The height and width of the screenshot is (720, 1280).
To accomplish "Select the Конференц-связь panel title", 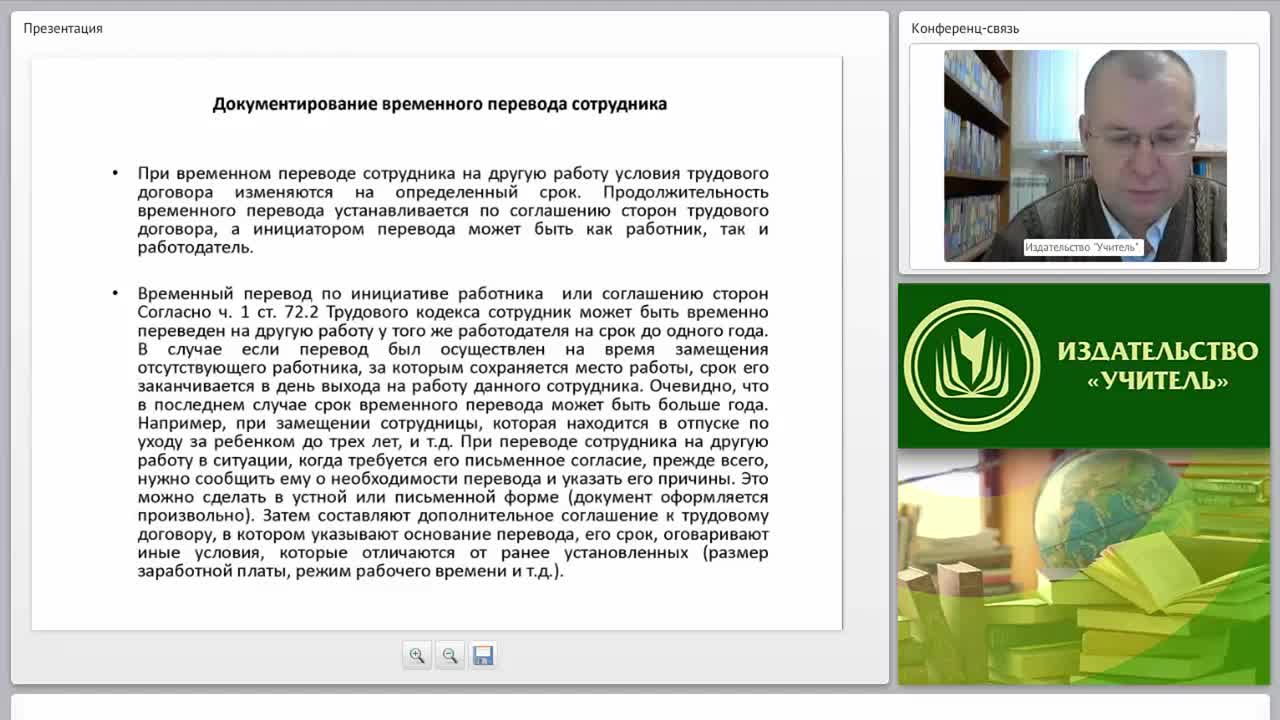I will tap(965, 28).
